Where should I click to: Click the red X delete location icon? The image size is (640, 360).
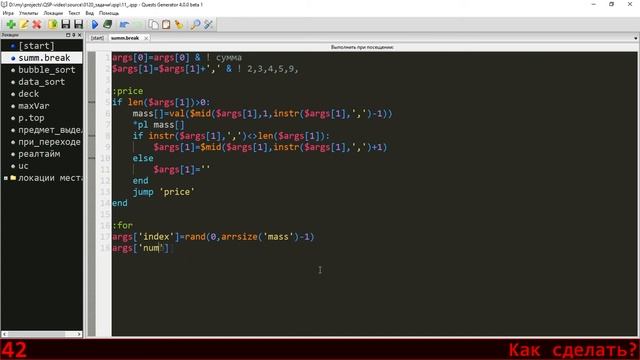37,24
